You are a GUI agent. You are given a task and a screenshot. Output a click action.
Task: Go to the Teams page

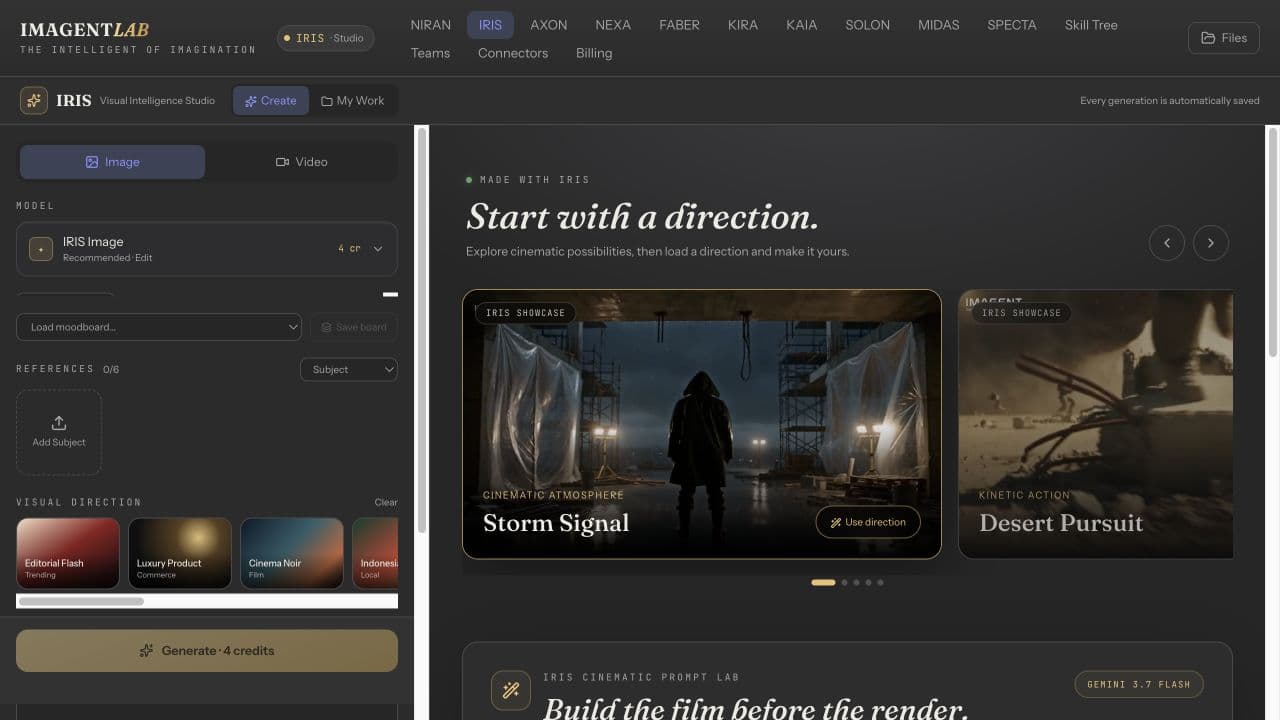click(430, 53)
